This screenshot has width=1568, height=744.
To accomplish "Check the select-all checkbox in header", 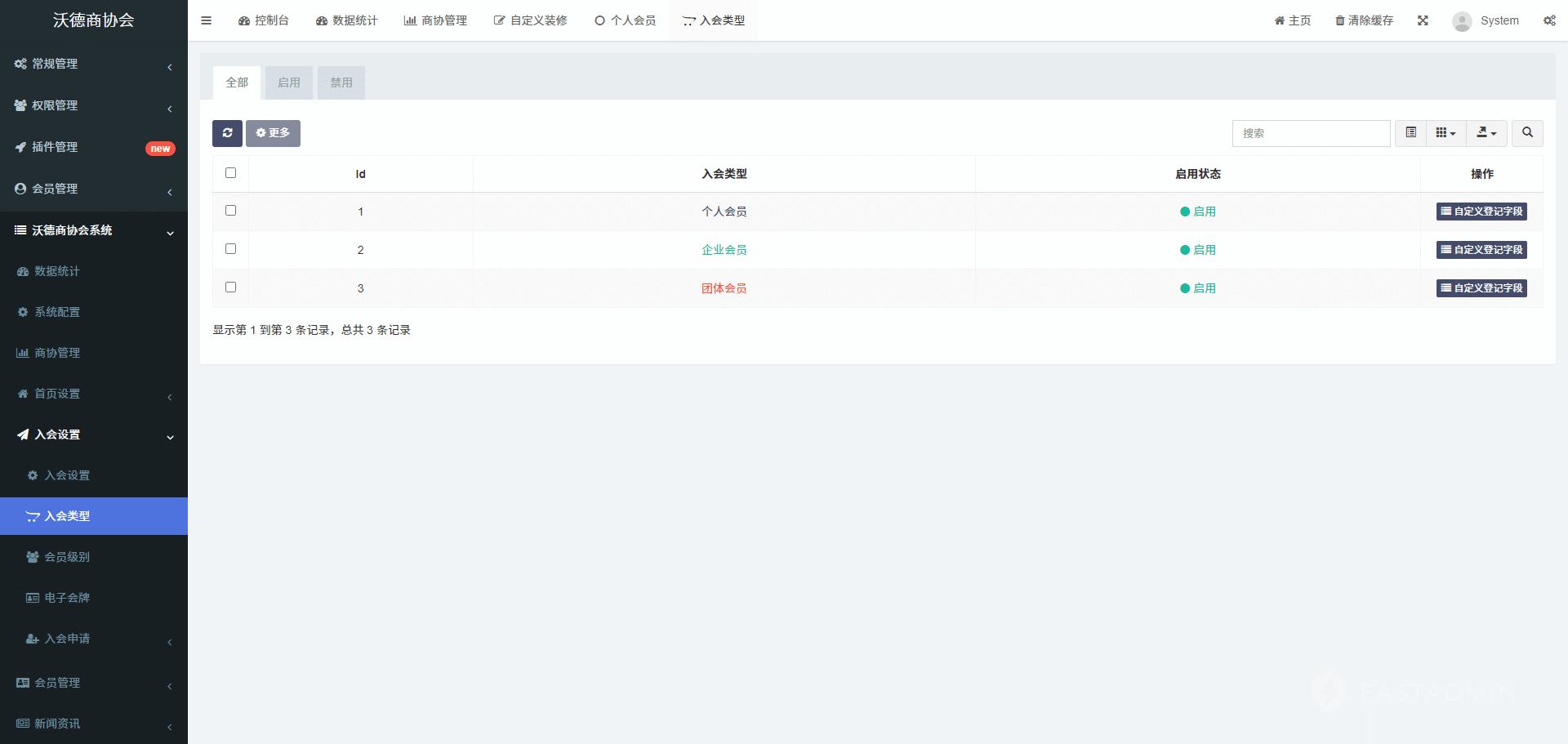I will 231,173.
